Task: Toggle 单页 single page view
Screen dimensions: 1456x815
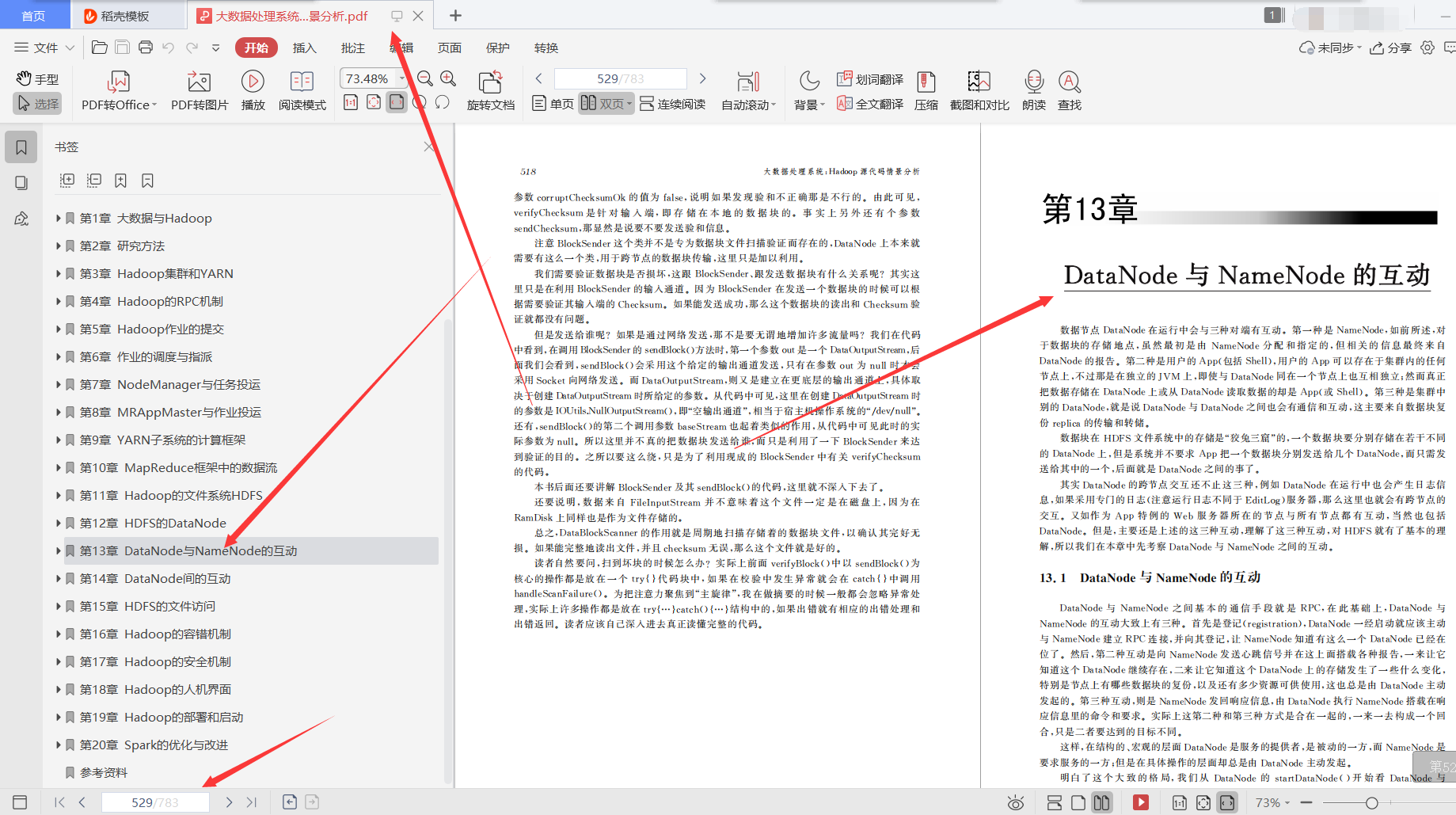Action: pos(553,104)
